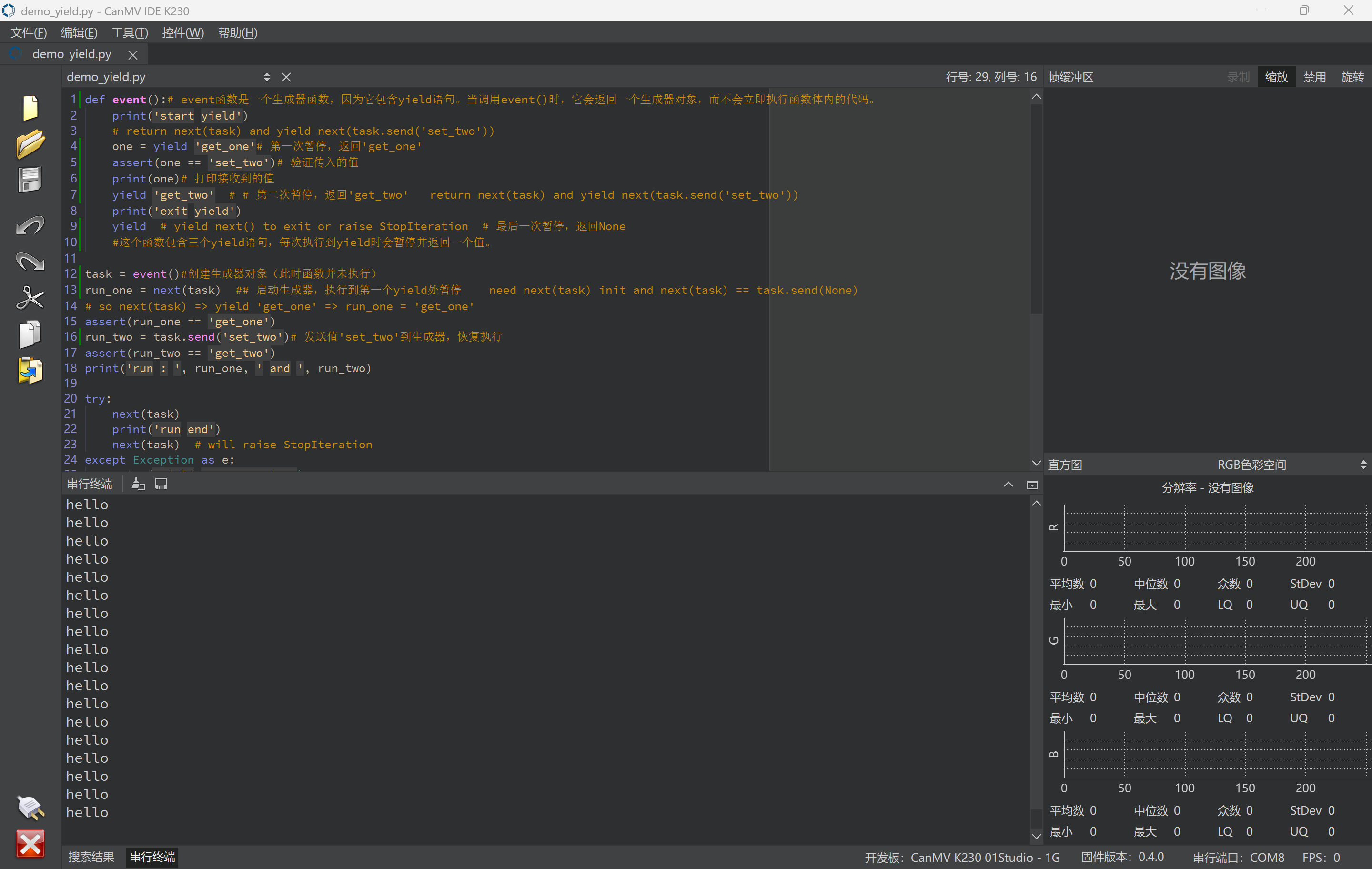The width and height of the screenshot is (1372, 869).
Task: Open the RGB色彩空间 color space dropdown
Action: (1292, 465)
